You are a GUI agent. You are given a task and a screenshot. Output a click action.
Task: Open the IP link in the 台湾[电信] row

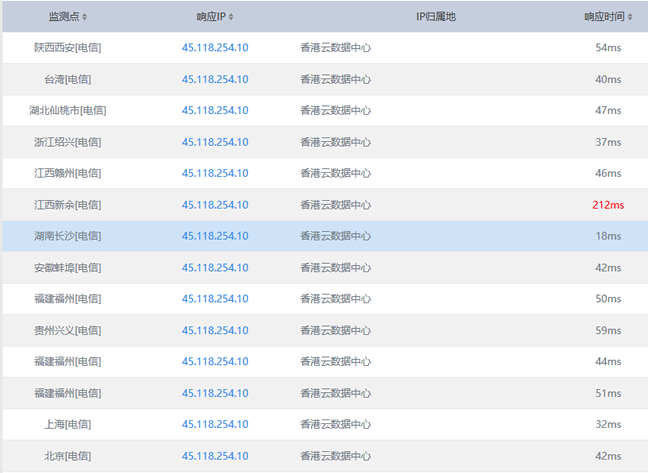pos(215,79)
